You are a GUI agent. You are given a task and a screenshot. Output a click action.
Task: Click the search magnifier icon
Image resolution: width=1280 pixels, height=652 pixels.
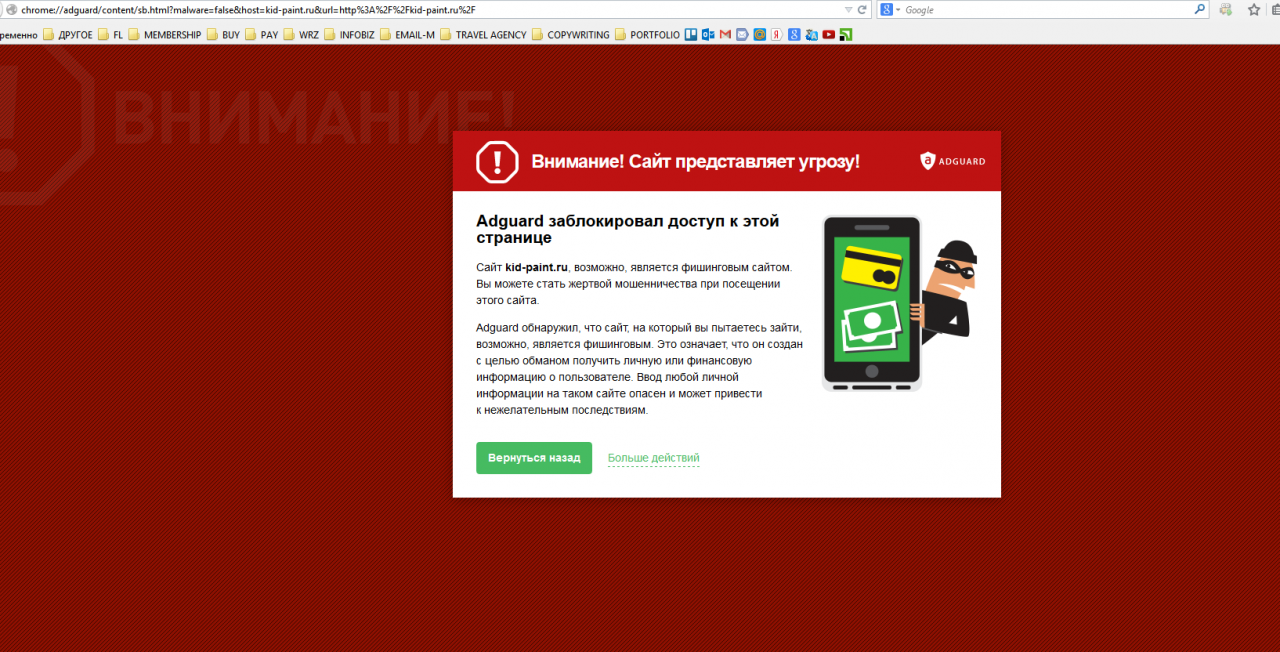pyautogui.click(x=1200, y=10)
